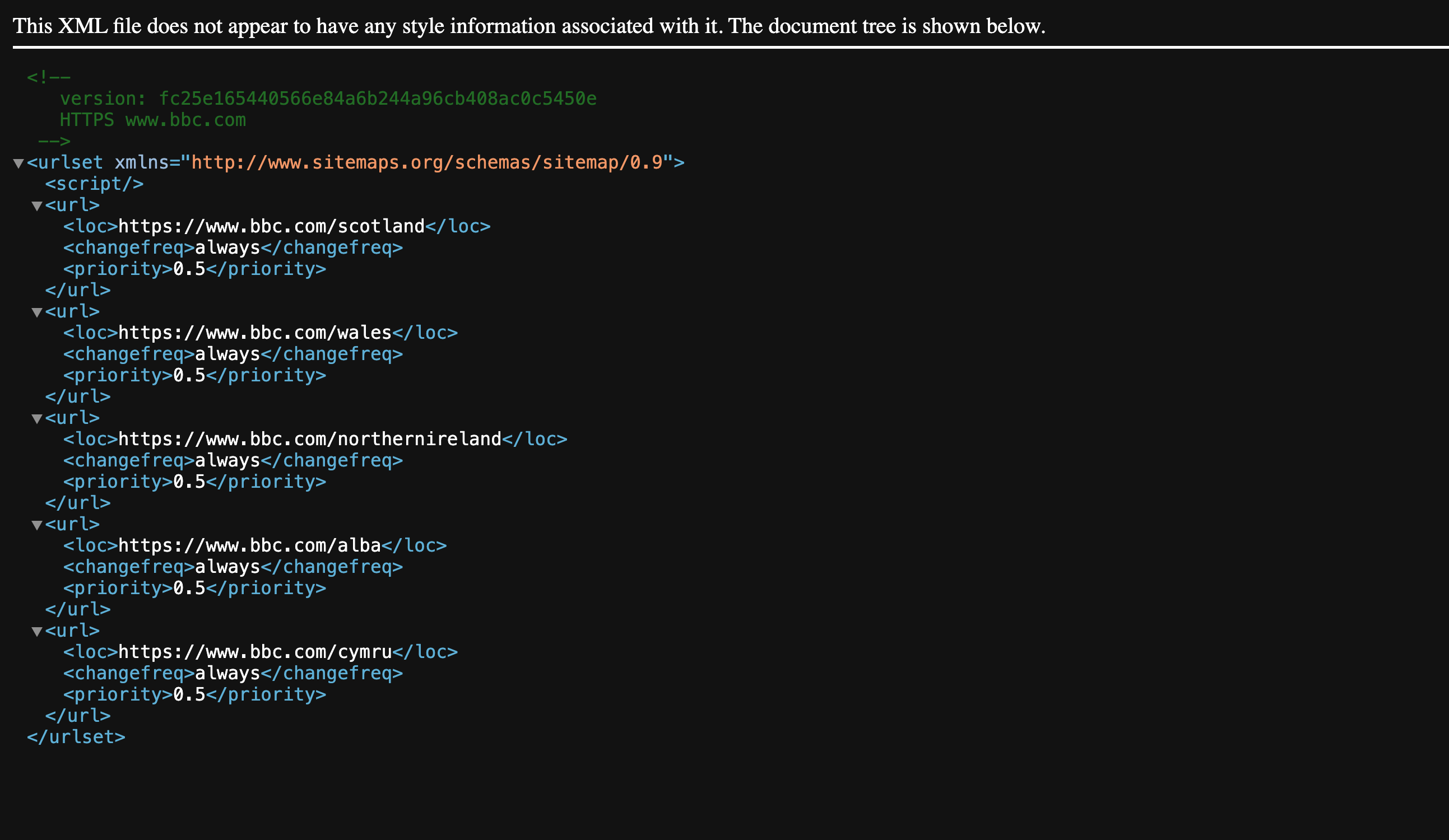Click the version hash comment line

tap(328, 99)
